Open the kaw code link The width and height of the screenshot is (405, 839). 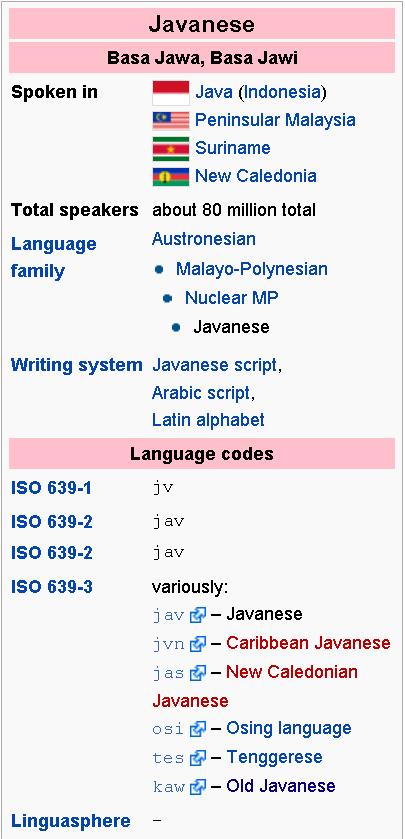tap(168, 787)
